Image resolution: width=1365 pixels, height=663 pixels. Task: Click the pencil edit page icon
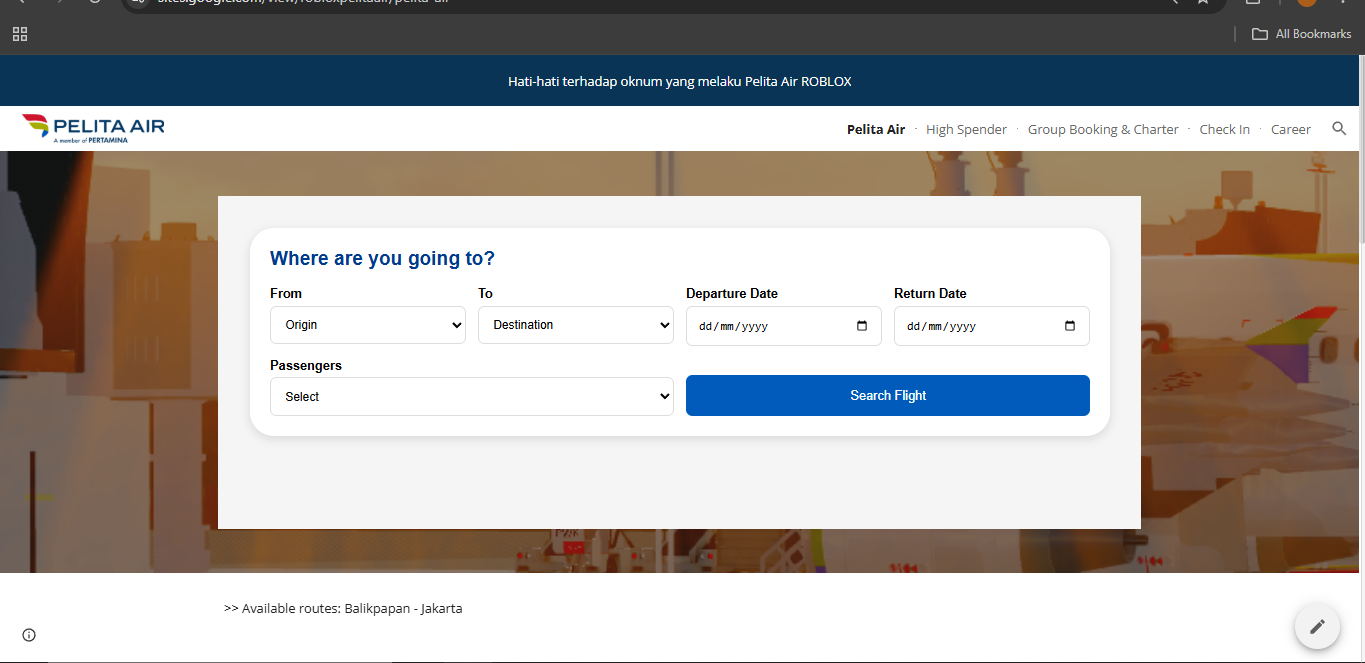[x=1317, y=626]
